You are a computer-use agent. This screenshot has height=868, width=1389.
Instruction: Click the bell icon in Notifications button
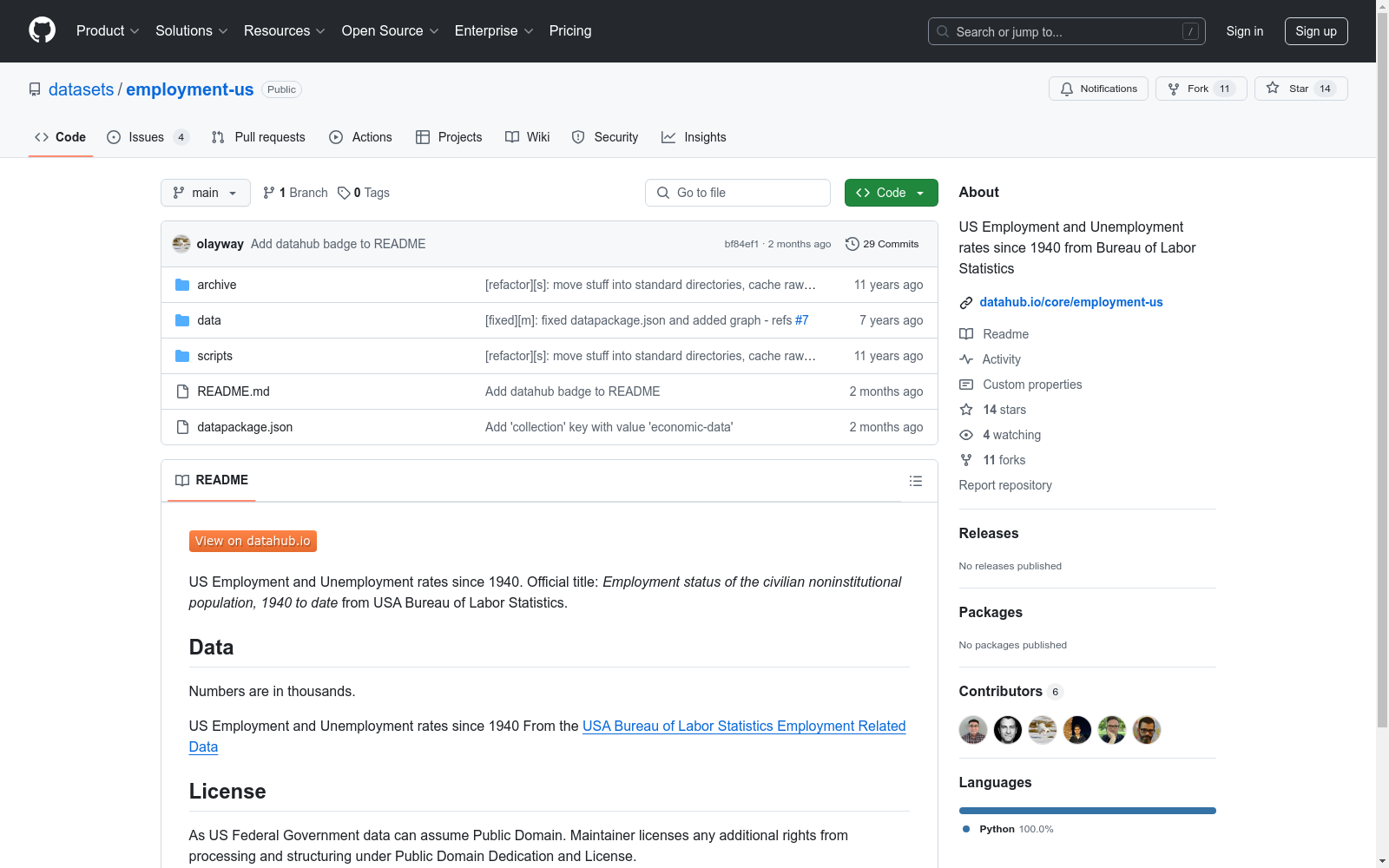[x=1067, y=89]
